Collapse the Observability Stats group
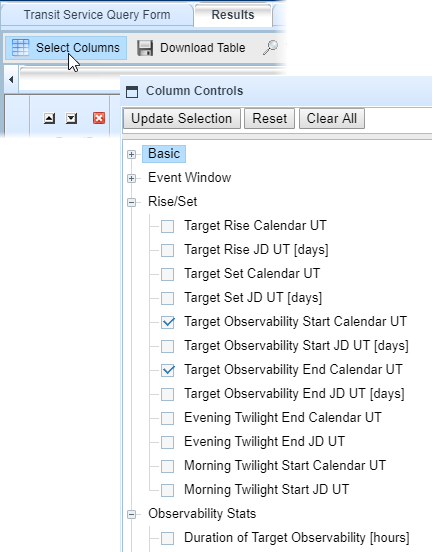The image size is (433, 552). [131, 514]
